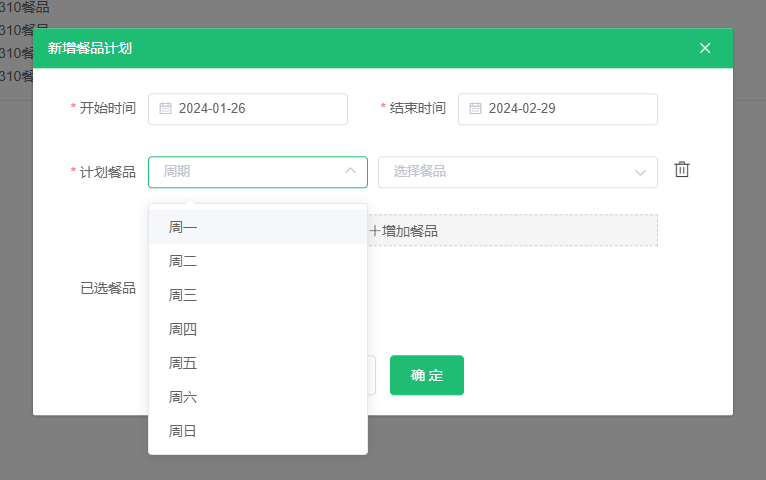Select the 周四 option
This screenshot has width=766, height=480.
click(x=183, y=330)
